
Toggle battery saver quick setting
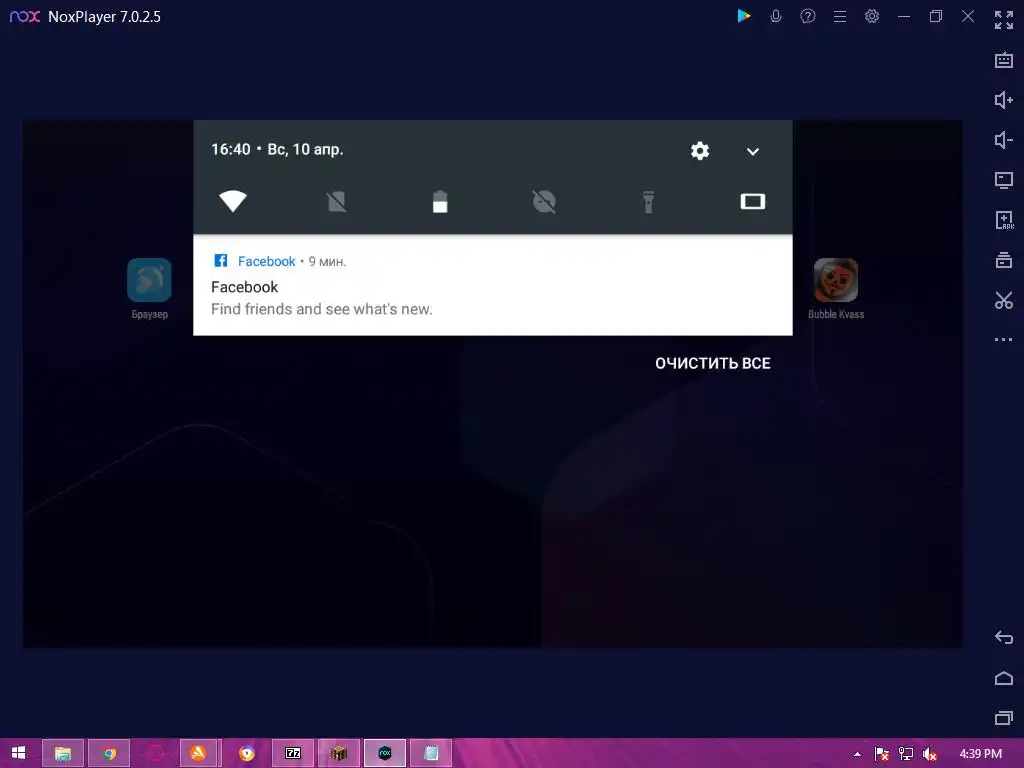[x=440, y=202]
